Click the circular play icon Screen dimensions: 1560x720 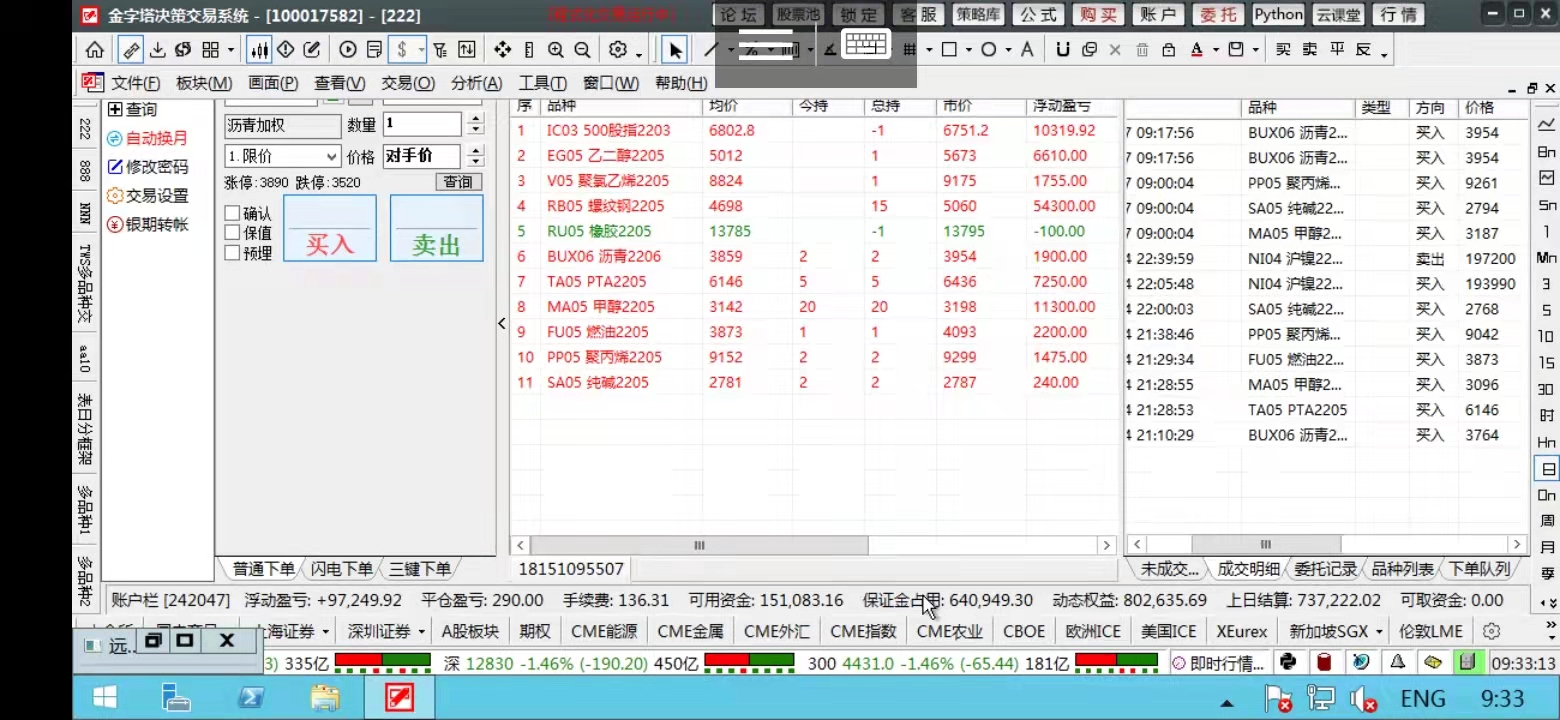pyautogui.click(x=347, y=50)
